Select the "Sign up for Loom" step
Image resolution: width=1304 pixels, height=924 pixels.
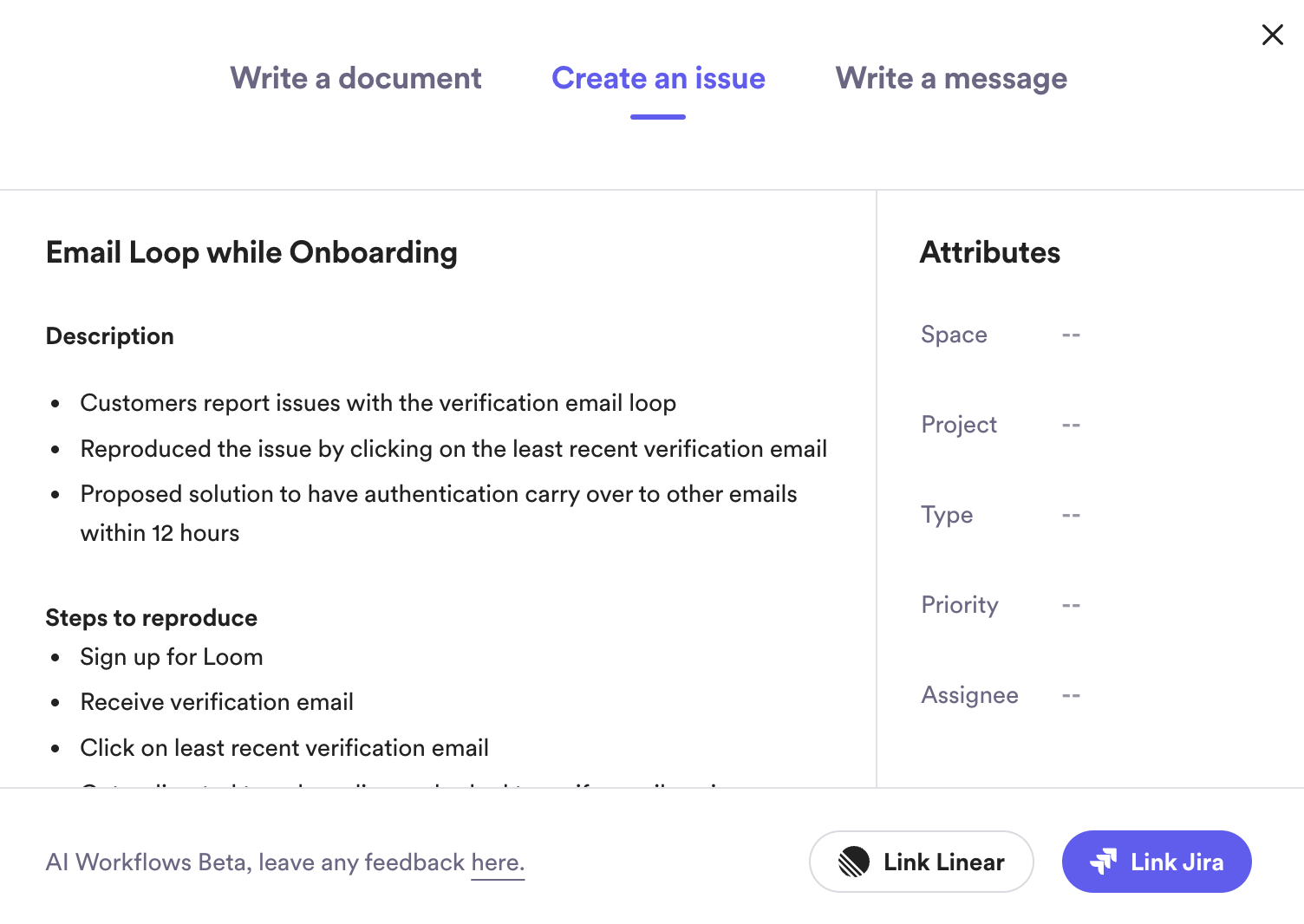172,657
